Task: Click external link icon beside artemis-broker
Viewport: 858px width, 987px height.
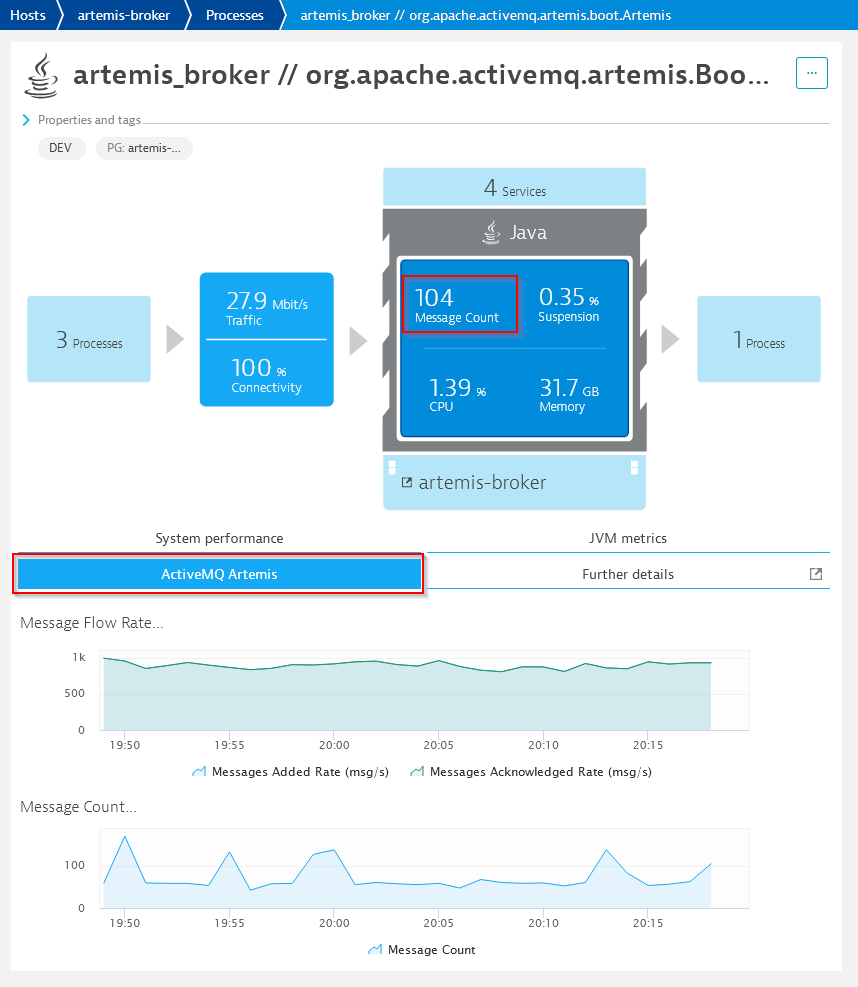Action: tap(407, 482)
